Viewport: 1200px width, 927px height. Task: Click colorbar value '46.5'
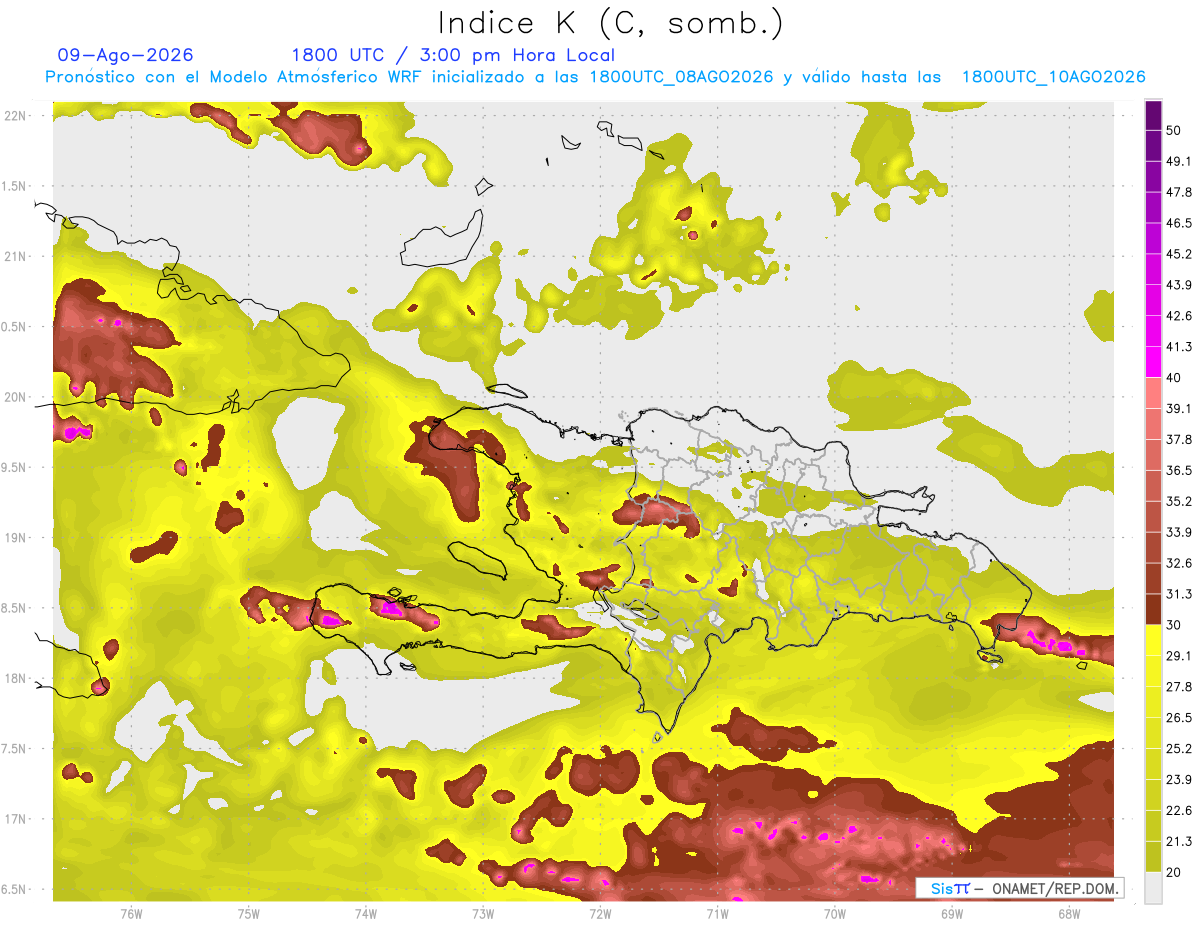tap(1179, 223)
